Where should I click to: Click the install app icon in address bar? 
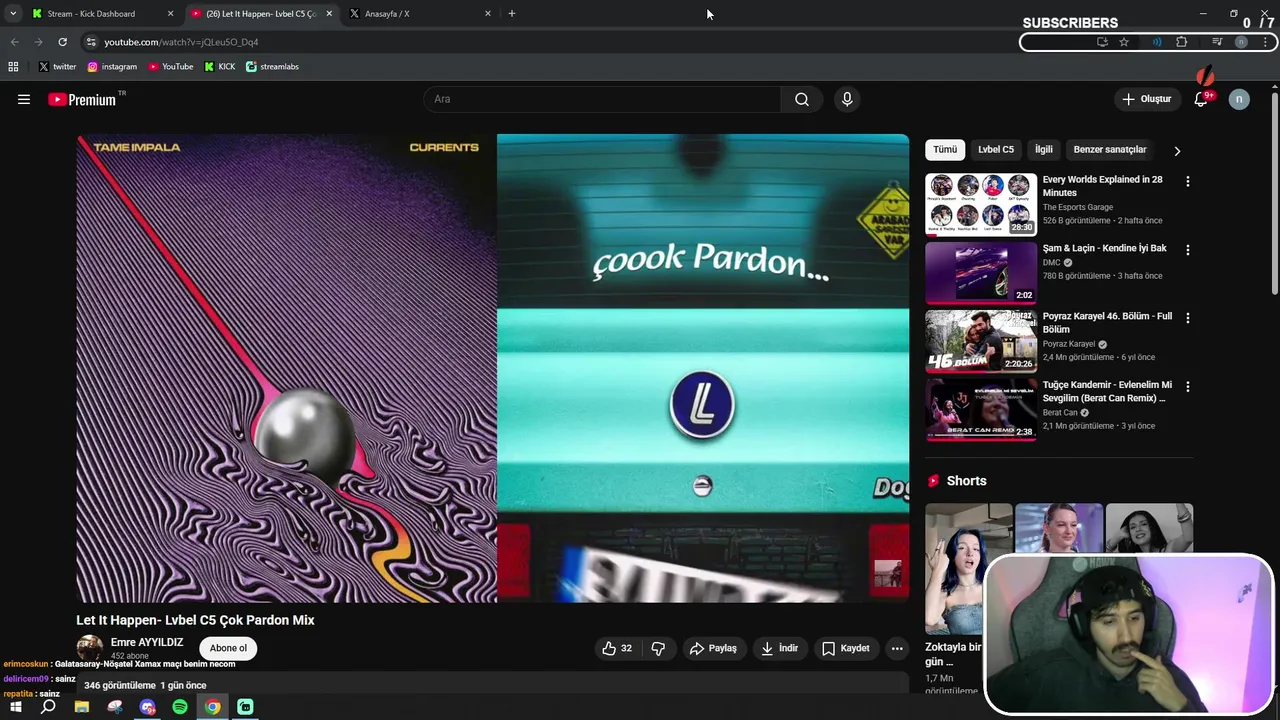pos(1102,42)
